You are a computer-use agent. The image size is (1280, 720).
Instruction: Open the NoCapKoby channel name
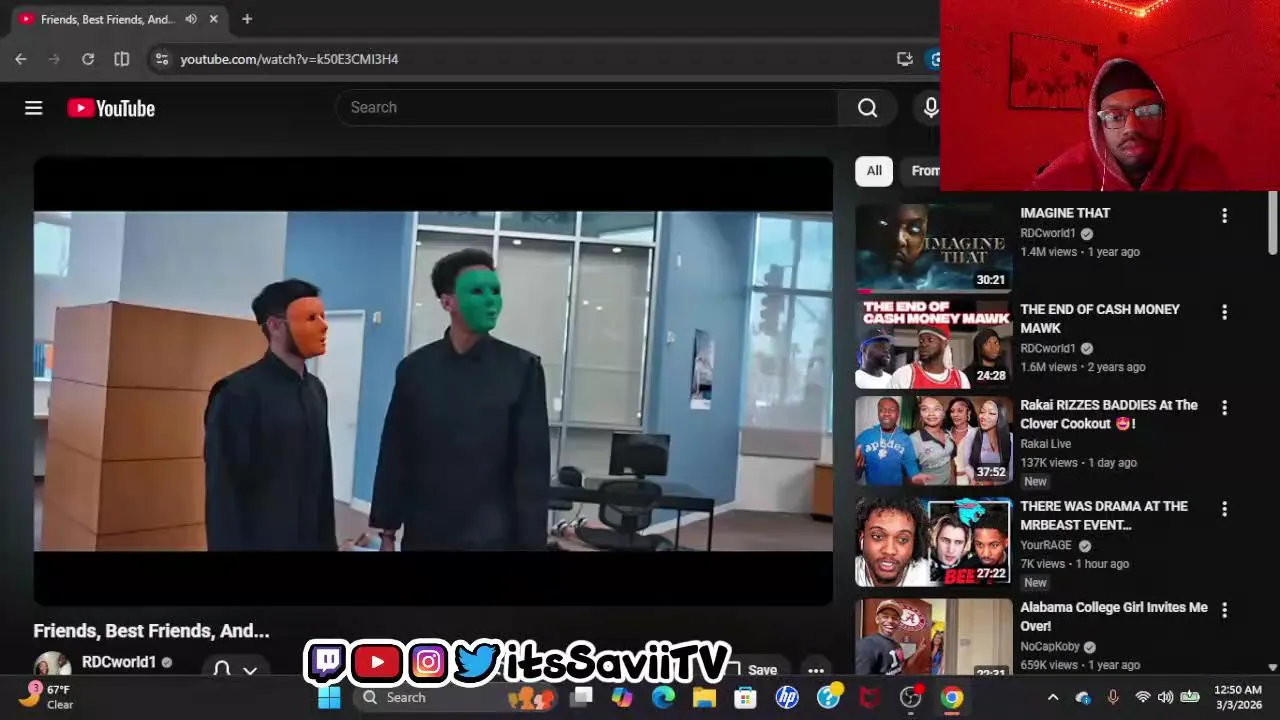point(1050,646)
